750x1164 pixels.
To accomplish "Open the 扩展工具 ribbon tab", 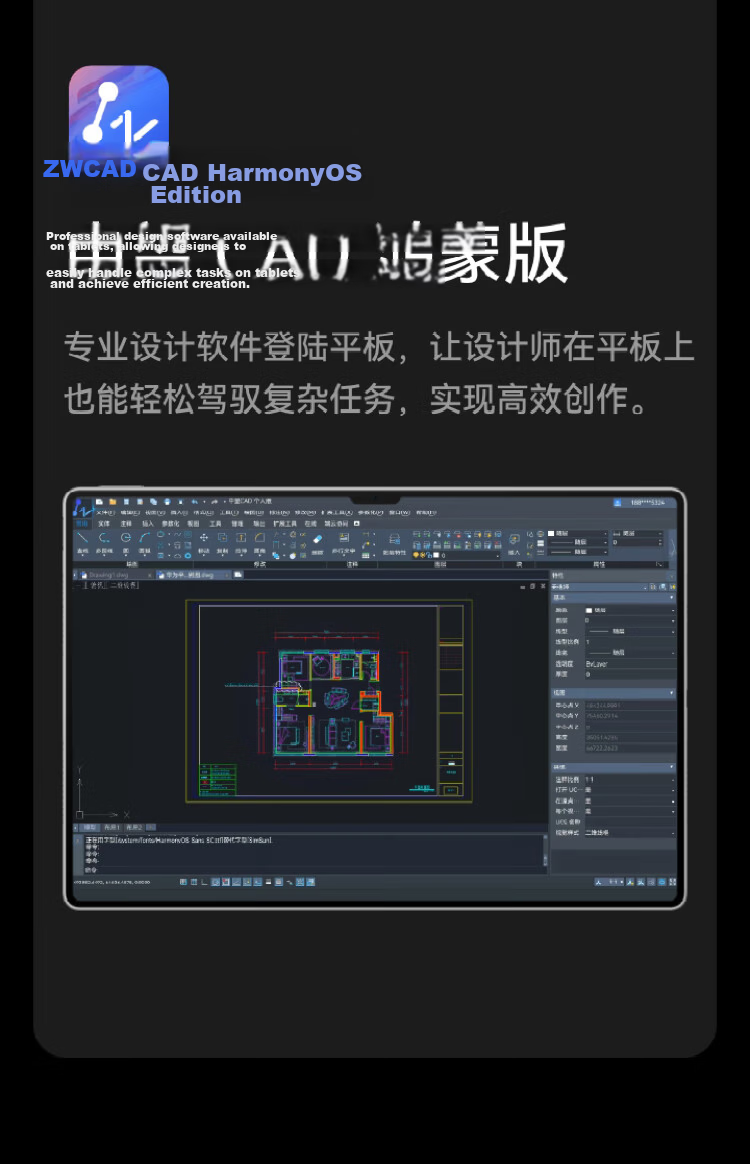I will tap(285, 523).
